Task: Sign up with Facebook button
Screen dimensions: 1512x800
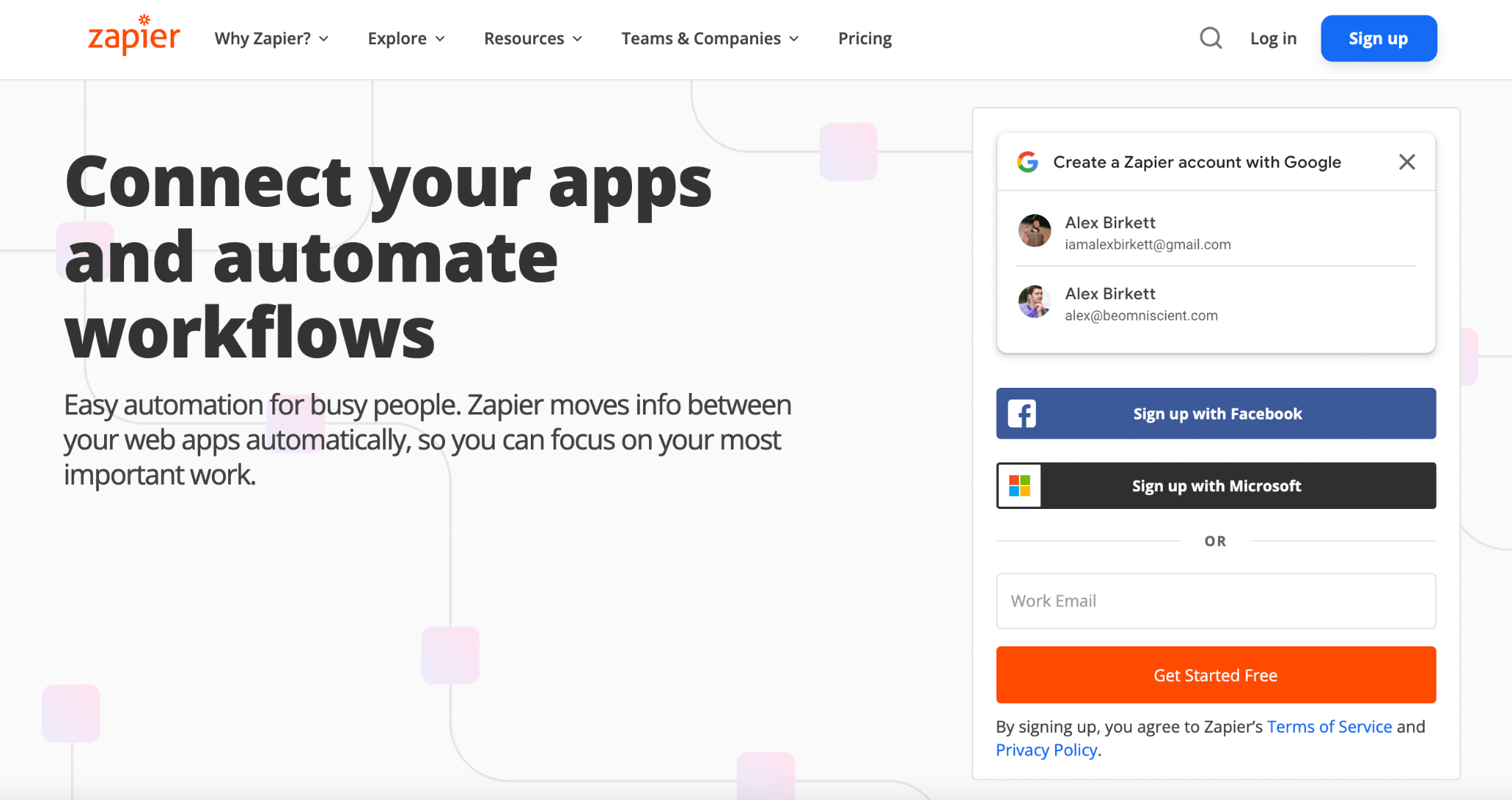Action: tap(1217, 414)
